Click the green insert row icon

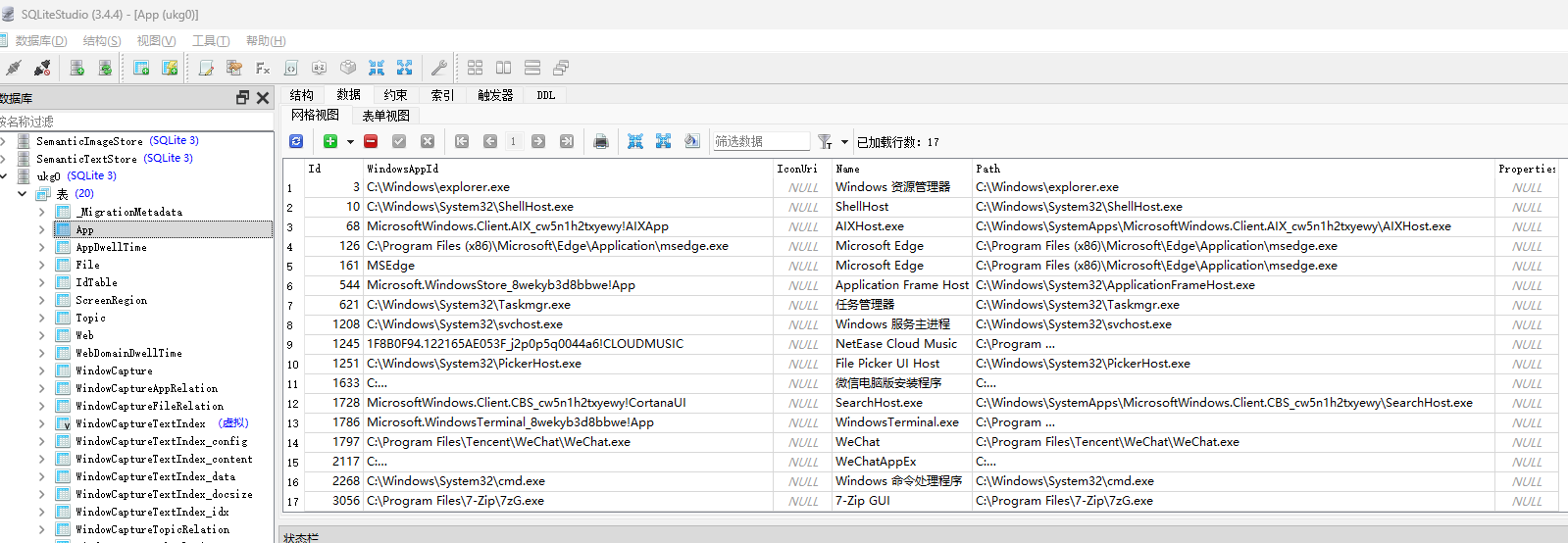click(x=330, y=141)
